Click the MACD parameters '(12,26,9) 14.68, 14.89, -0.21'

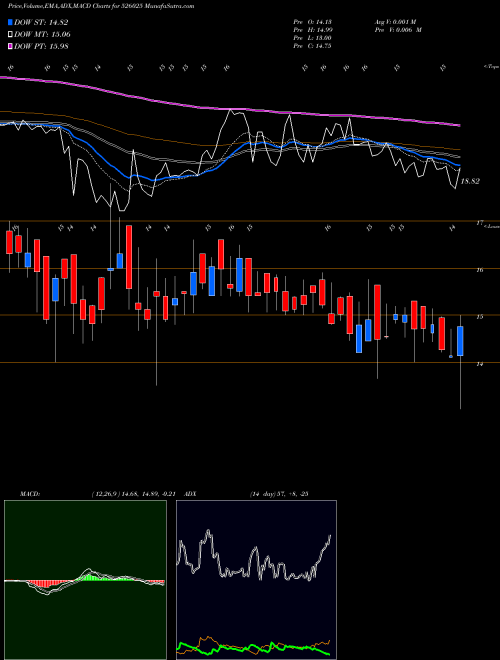pyautogui.click(x=136, y=494)
